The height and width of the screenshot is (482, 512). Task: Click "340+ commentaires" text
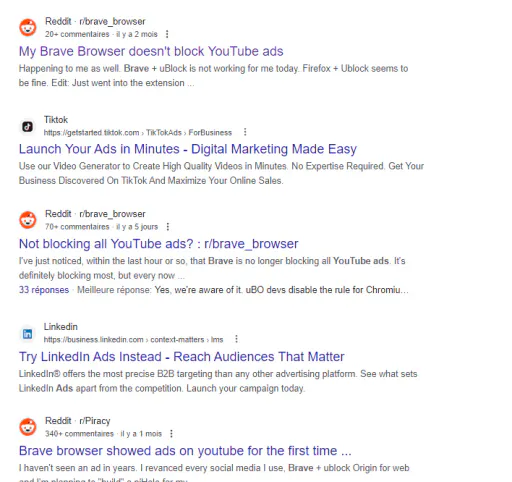(x=79, y=434)
